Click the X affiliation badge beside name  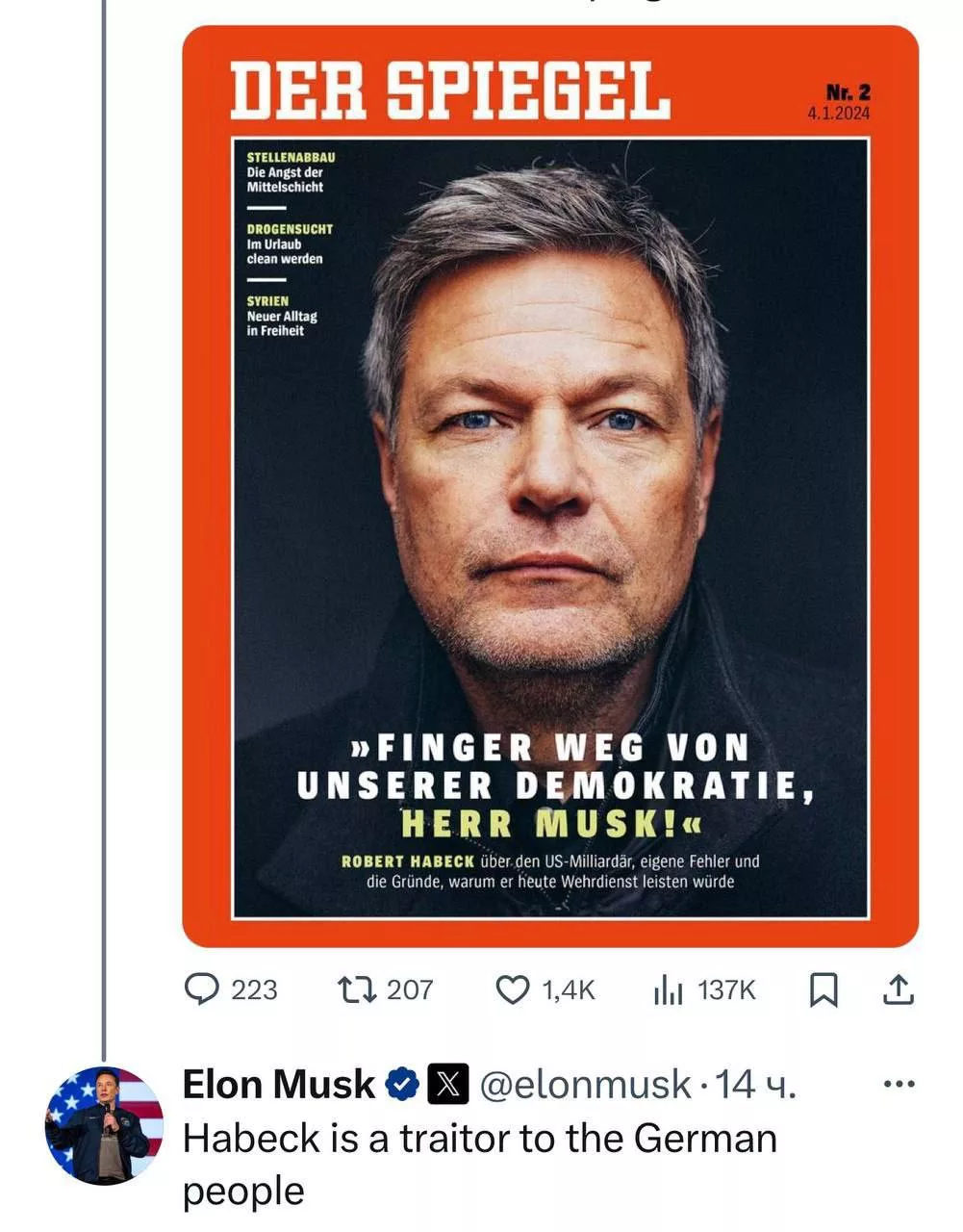447,1085
